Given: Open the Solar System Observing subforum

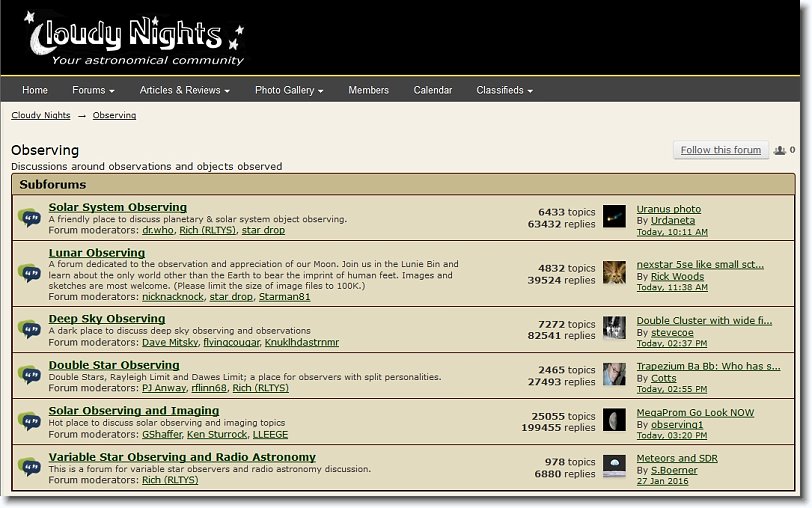Looking at the screenshot, I should click(118, 207).
